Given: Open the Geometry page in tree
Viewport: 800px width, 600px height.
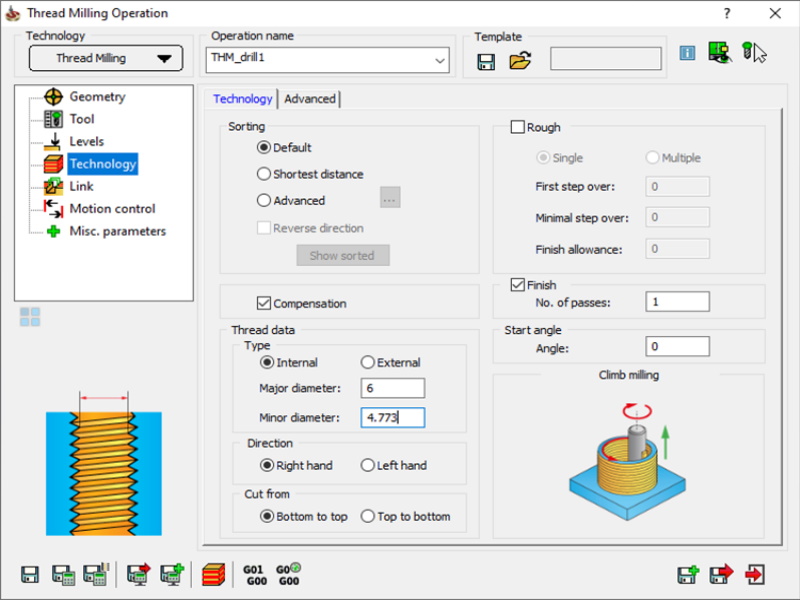Looking at the screenshot, I should pyautogui.click(x=96, y=97).
